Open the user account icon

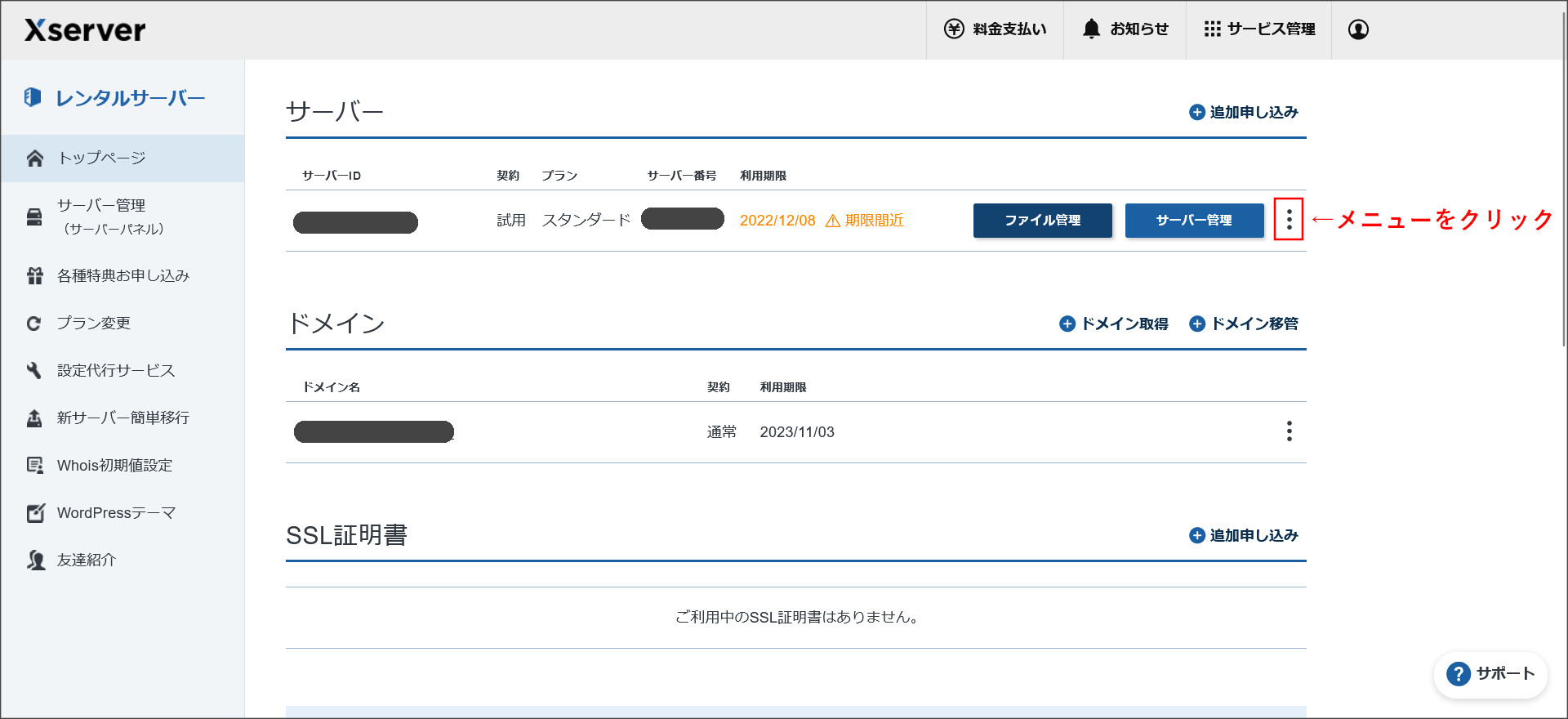1358,29
